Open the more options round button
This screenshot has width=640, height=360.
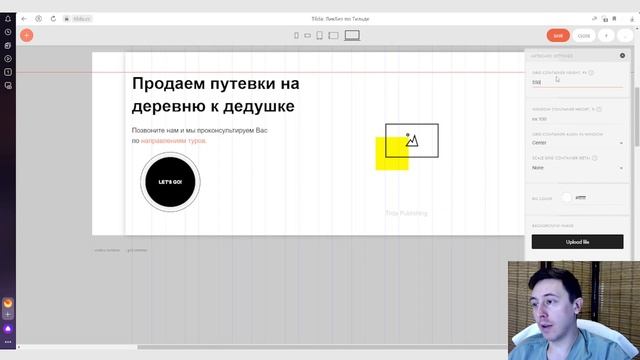click(624, 36)
